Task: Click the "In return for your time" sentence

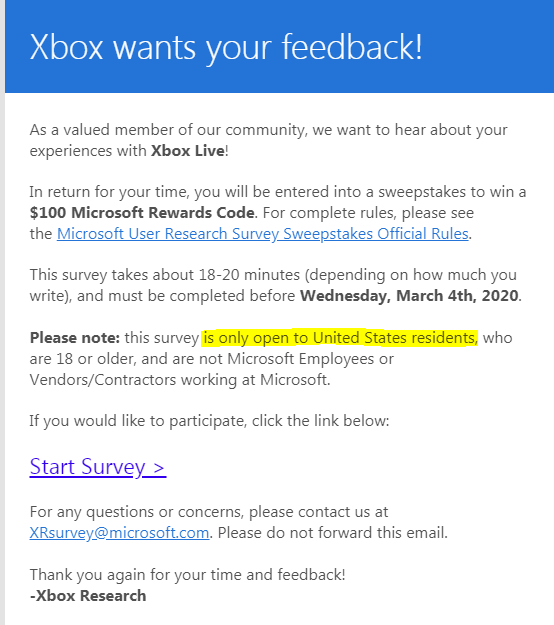Action: tap(278, 192)
